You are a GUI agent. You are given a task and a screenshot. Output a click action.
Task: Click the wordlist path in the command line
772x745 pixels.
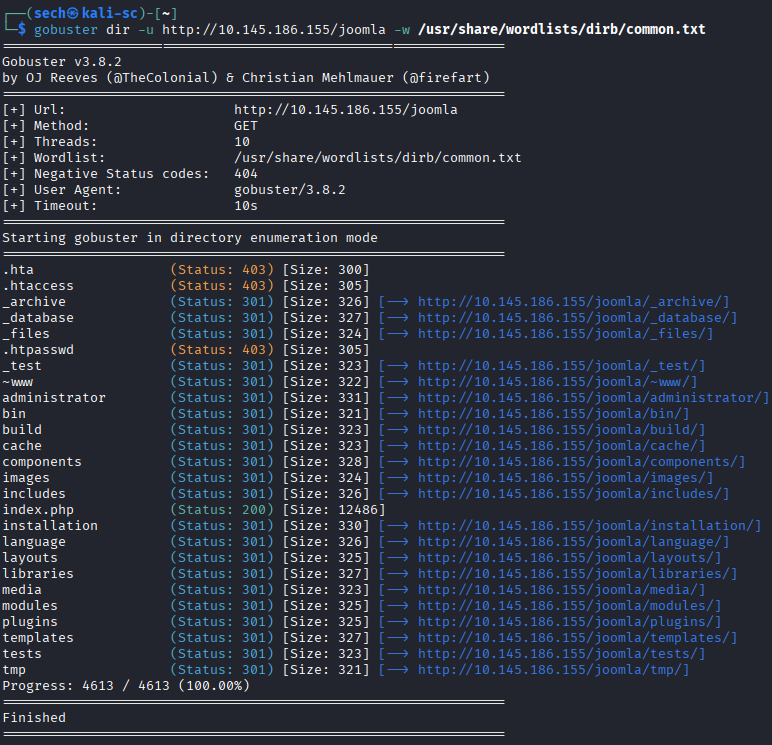pos(562,30)
